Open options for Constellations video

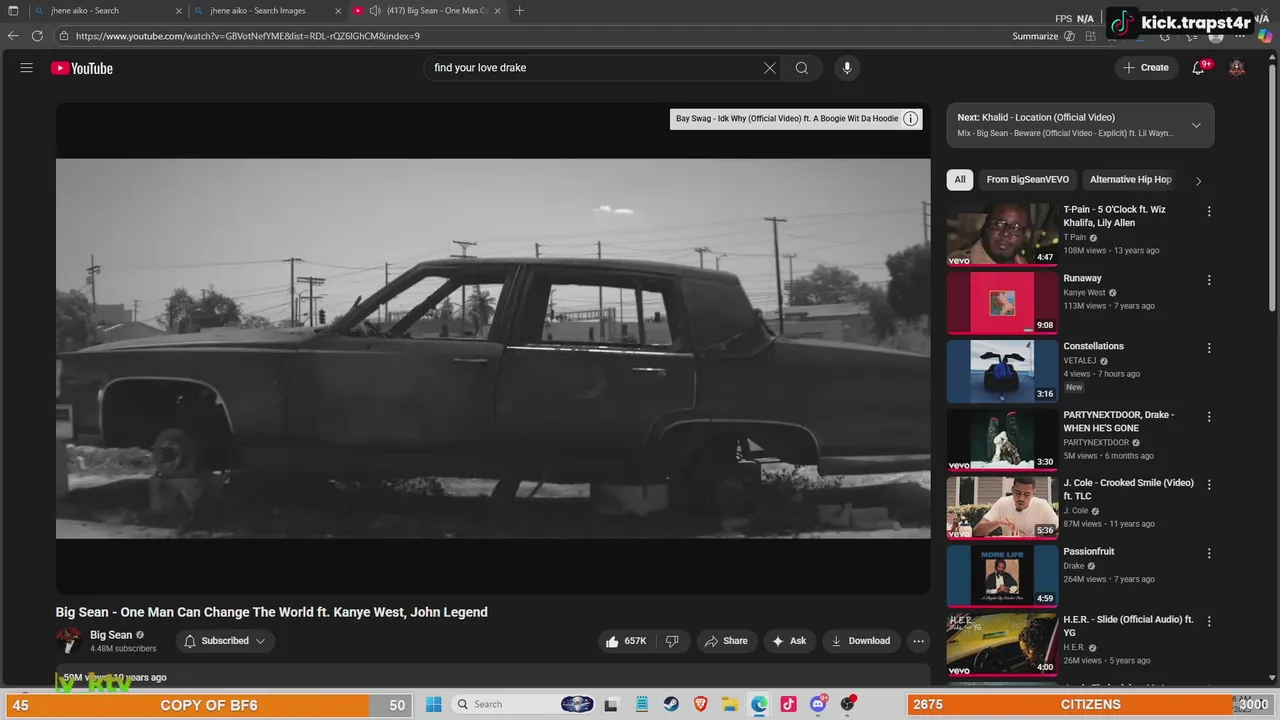pyautogui.click(x=1209, y=348)
